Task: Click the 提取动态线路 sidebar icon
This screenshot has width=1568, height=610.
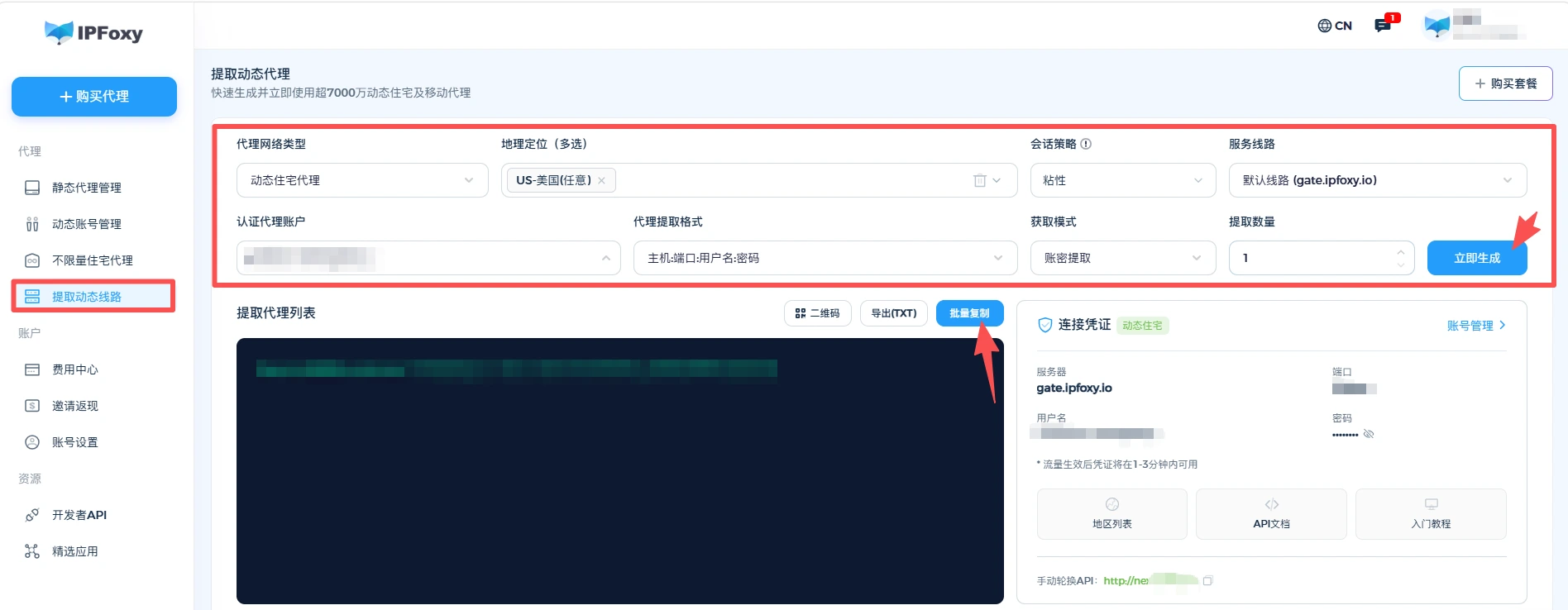Action: 32,297
